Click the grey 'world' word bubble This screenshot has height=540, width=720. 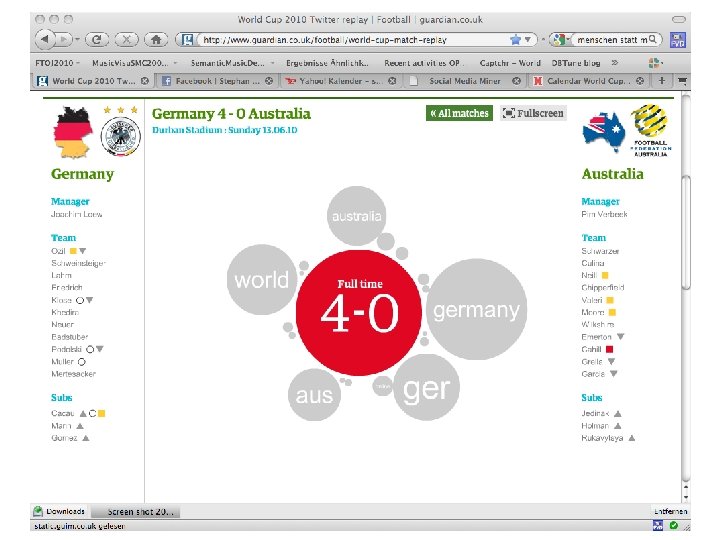point(262,280)
